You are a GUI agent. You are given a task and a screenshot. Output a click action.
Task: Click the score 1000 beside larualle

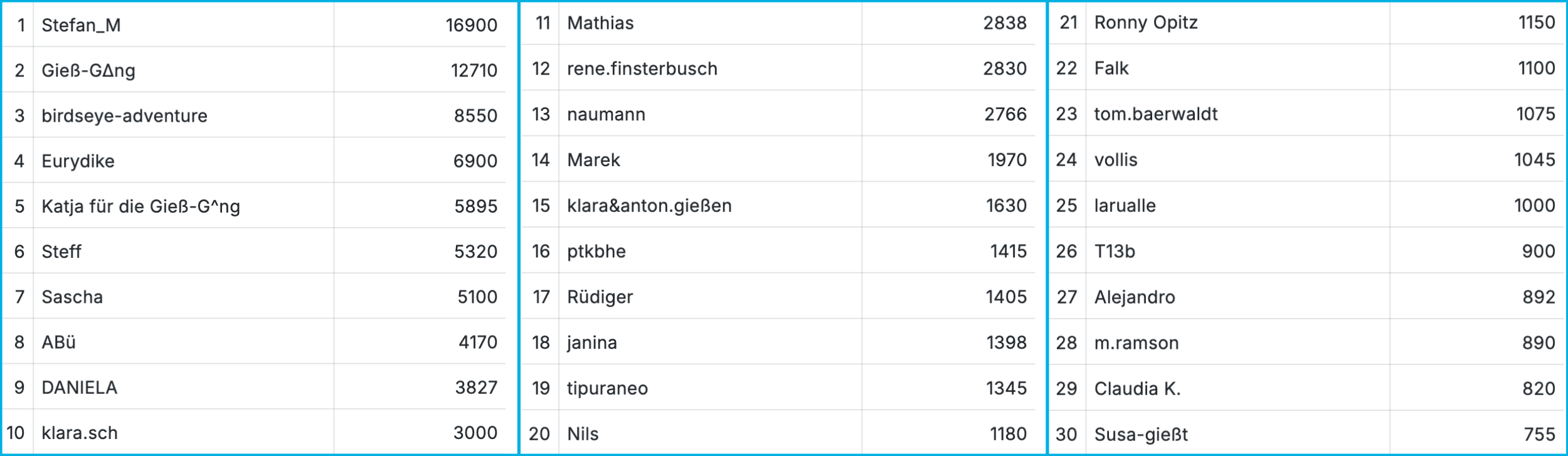1534,206
